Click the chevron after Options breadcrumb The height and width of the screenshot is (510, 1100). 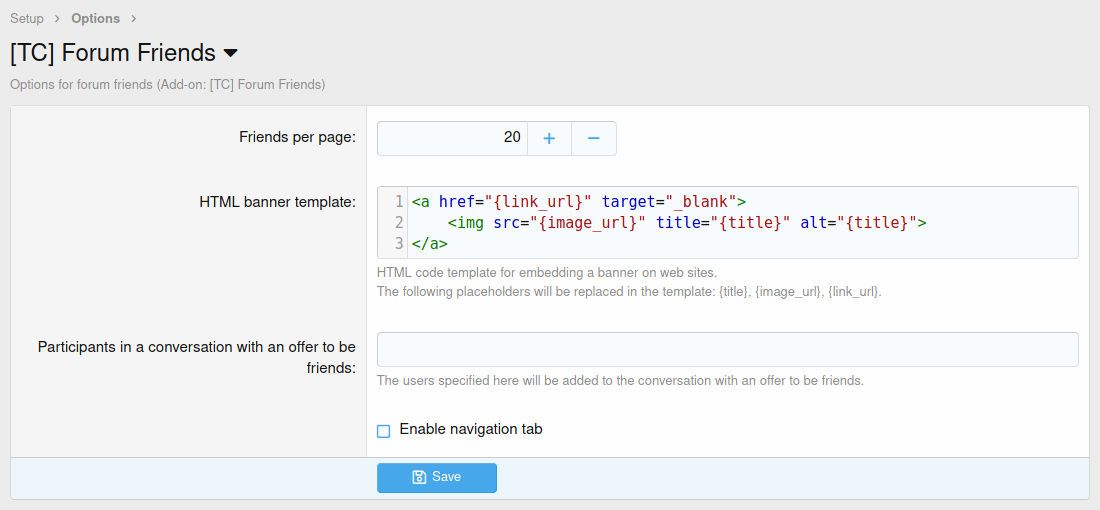click(133, 18)
